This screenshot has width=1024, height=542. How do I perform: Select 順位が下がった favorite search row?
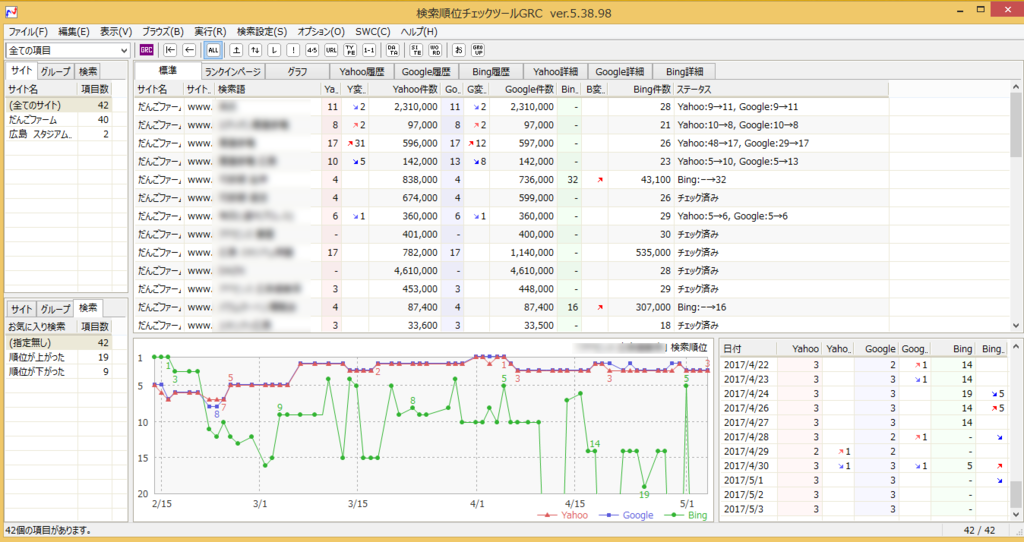pos(57,372)
